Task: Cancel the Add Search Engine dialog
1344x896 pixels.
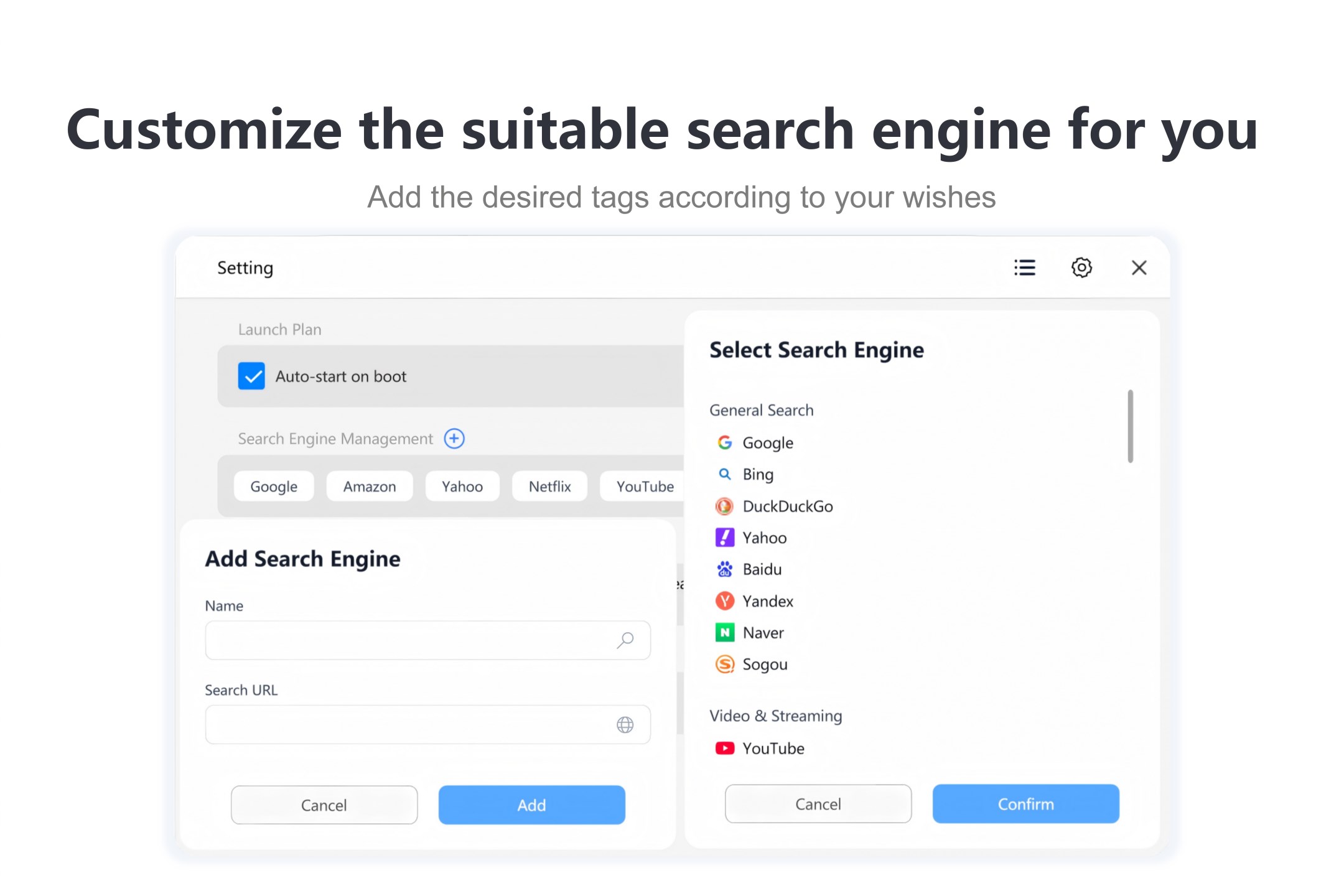Action: [324, 805]
